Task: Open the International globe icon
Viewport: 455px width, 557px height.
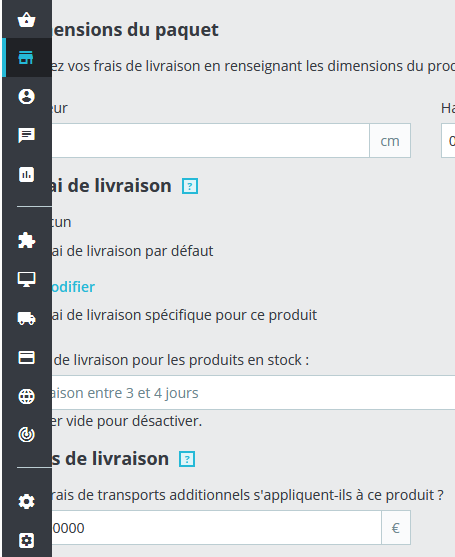Action: (27, 396)
